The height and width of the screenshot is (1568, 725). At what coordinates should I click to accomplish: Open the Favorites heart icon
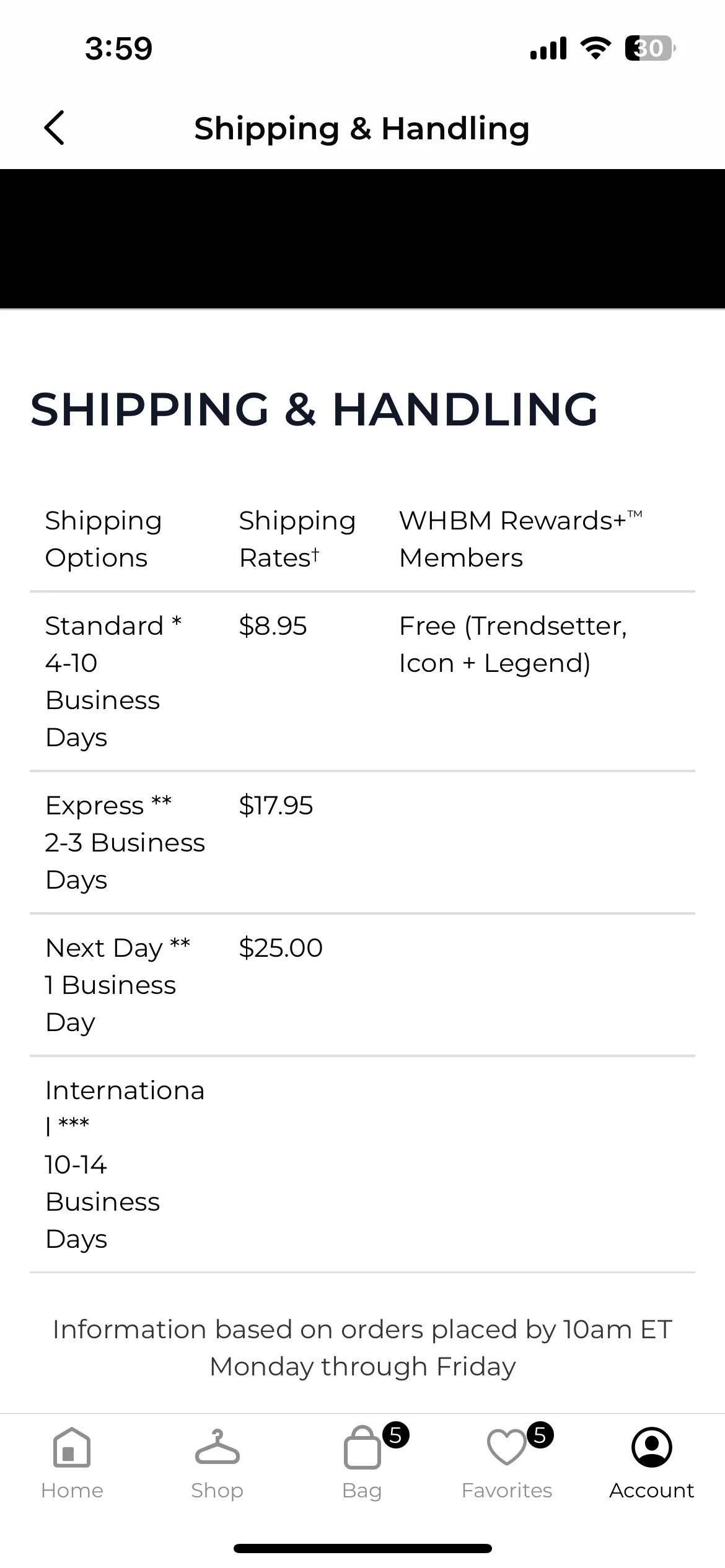pos(507,1448)
